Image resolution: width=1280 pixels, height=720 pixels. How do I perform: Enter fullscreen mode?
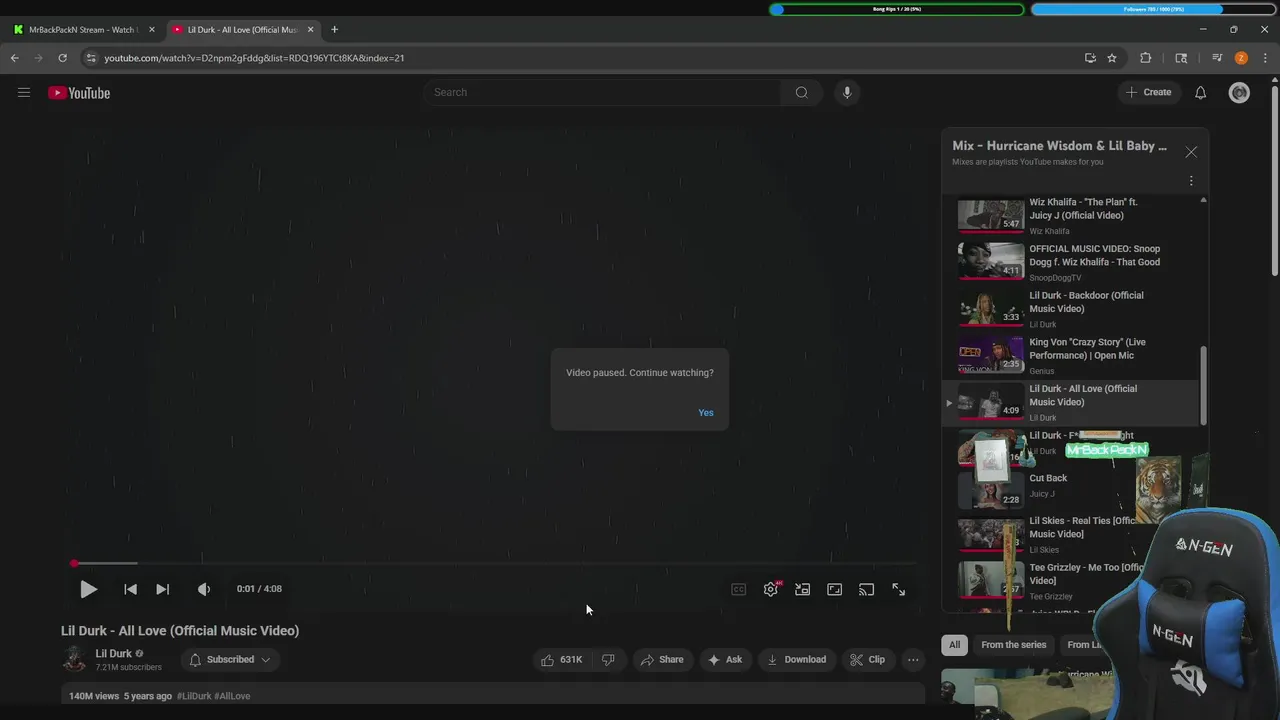point(898,590)
